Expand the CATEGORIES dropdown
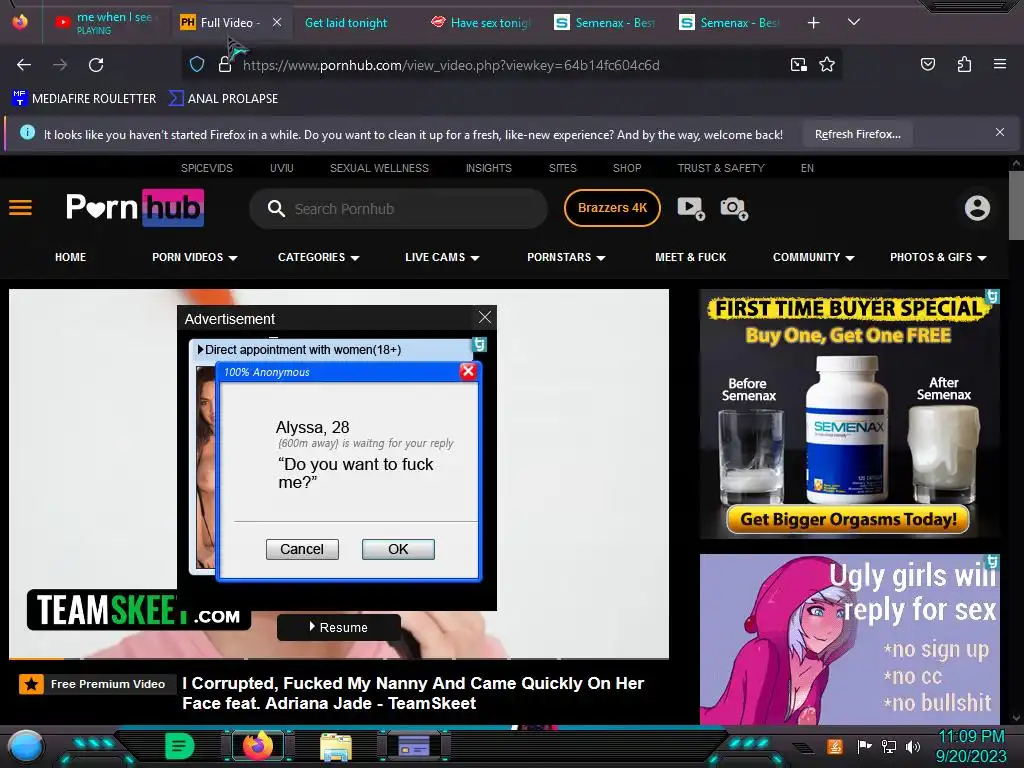 pyautogui.click(x=319, y=257)
